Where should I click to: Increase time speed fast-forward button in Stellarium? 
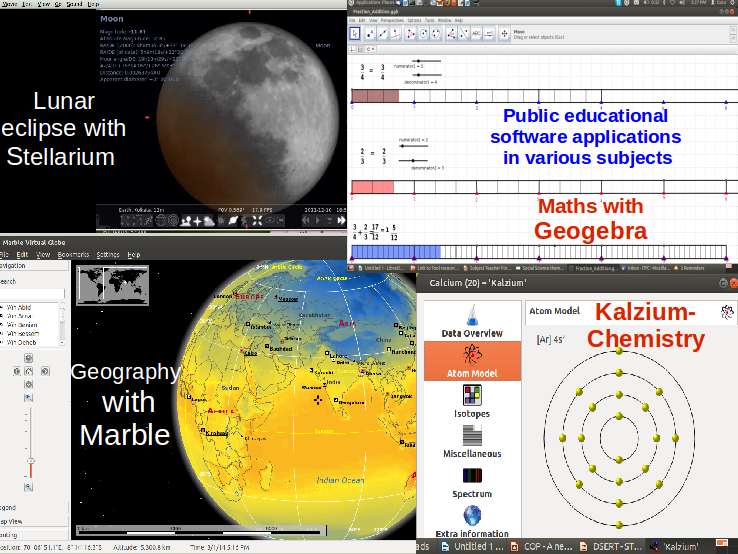coord(341,220)
